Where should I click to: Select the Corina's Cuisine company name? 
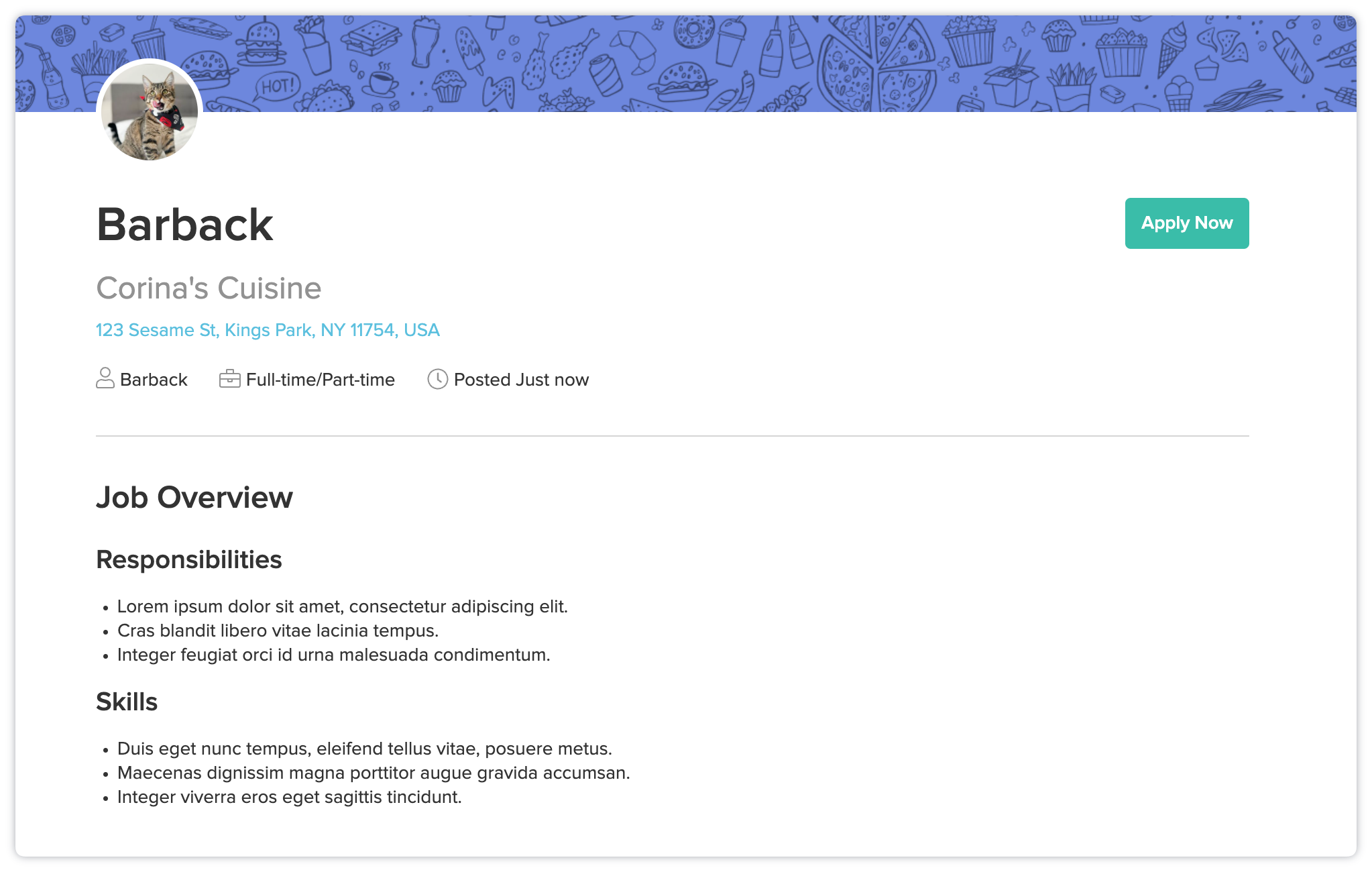tap(209, 288)
